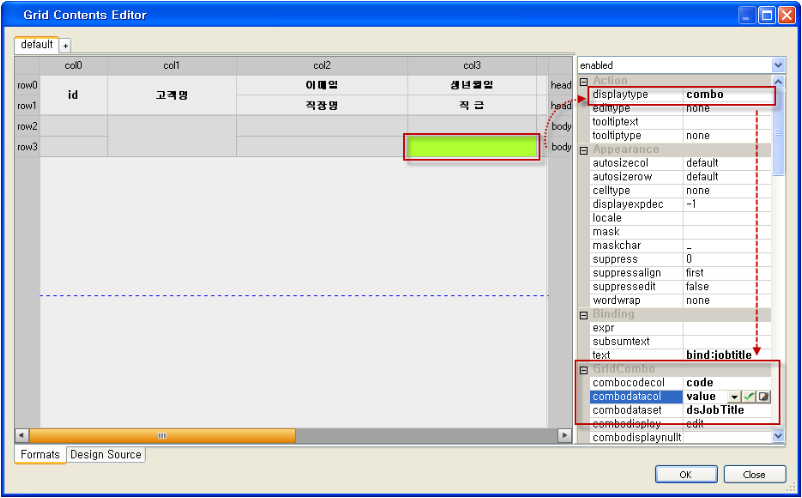Screen dimensions: 802x498
Task: Click the up arrow of the property list scrollbar
Action: click(x=778, y=81)
